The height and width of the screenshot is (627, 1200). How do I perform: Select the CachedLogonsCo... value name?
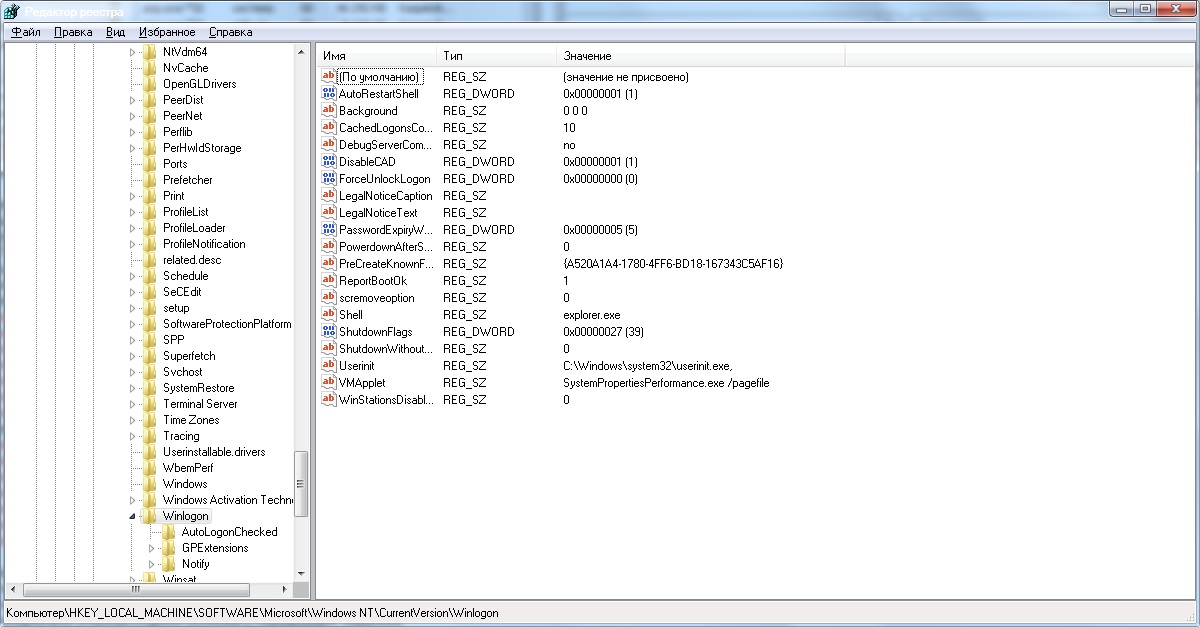(385, 128)
